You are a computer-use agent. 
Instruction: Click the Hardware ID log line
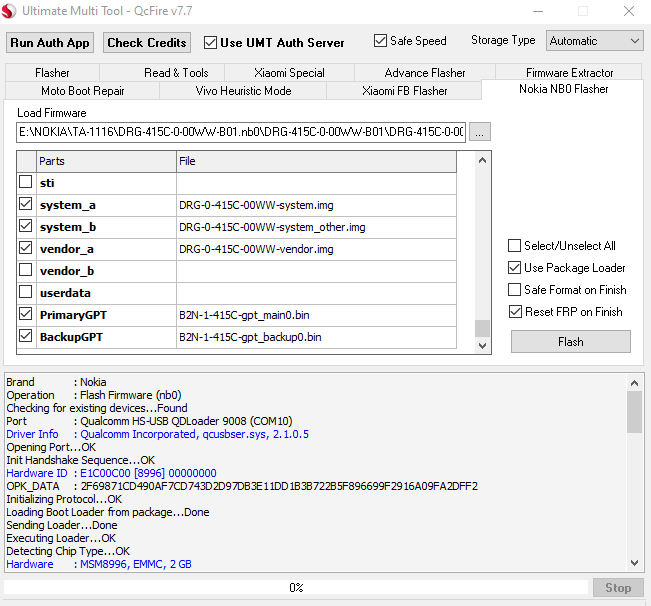point(111,473)
